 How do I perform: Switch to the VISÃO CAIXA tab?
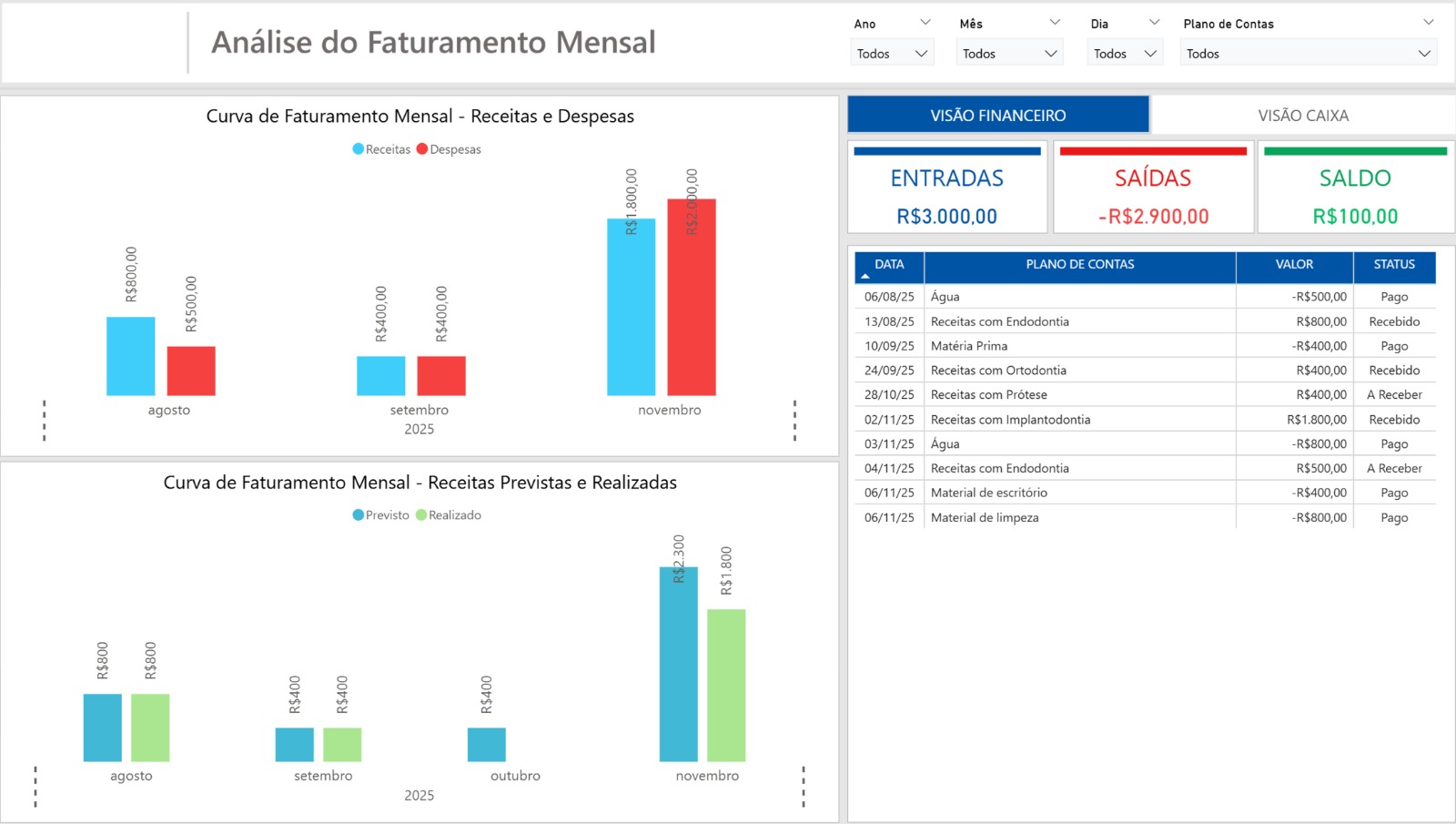[x=1302, y=116]
